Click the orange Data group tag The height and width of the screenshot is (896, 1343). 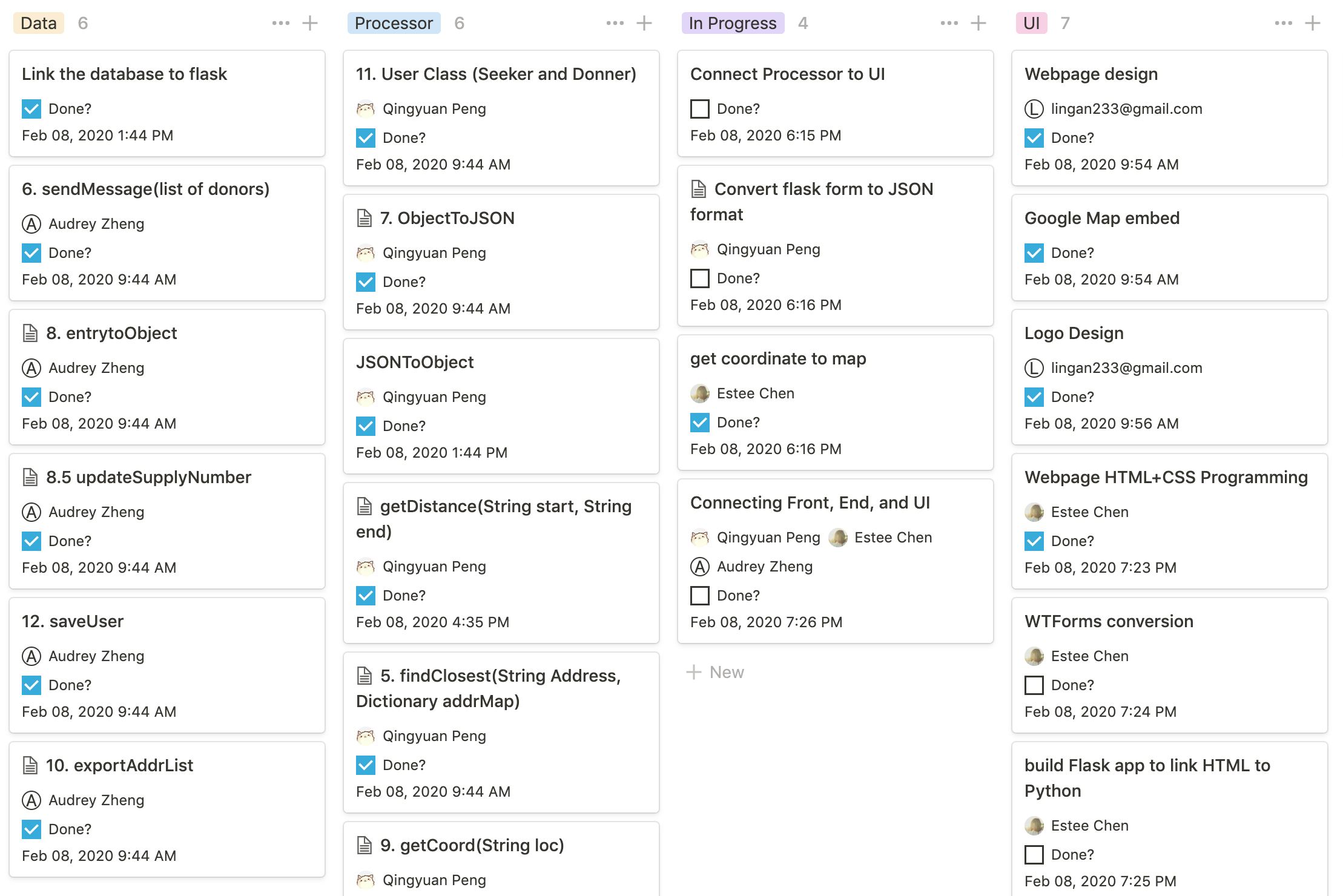tap(39, 23)
